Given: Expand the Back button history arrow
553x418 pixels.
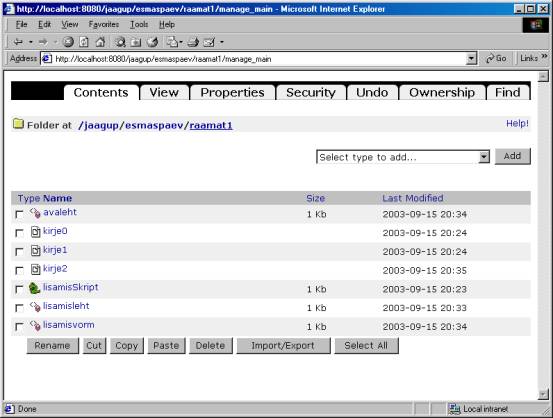Looking at the screenshot, I should 31,42.
